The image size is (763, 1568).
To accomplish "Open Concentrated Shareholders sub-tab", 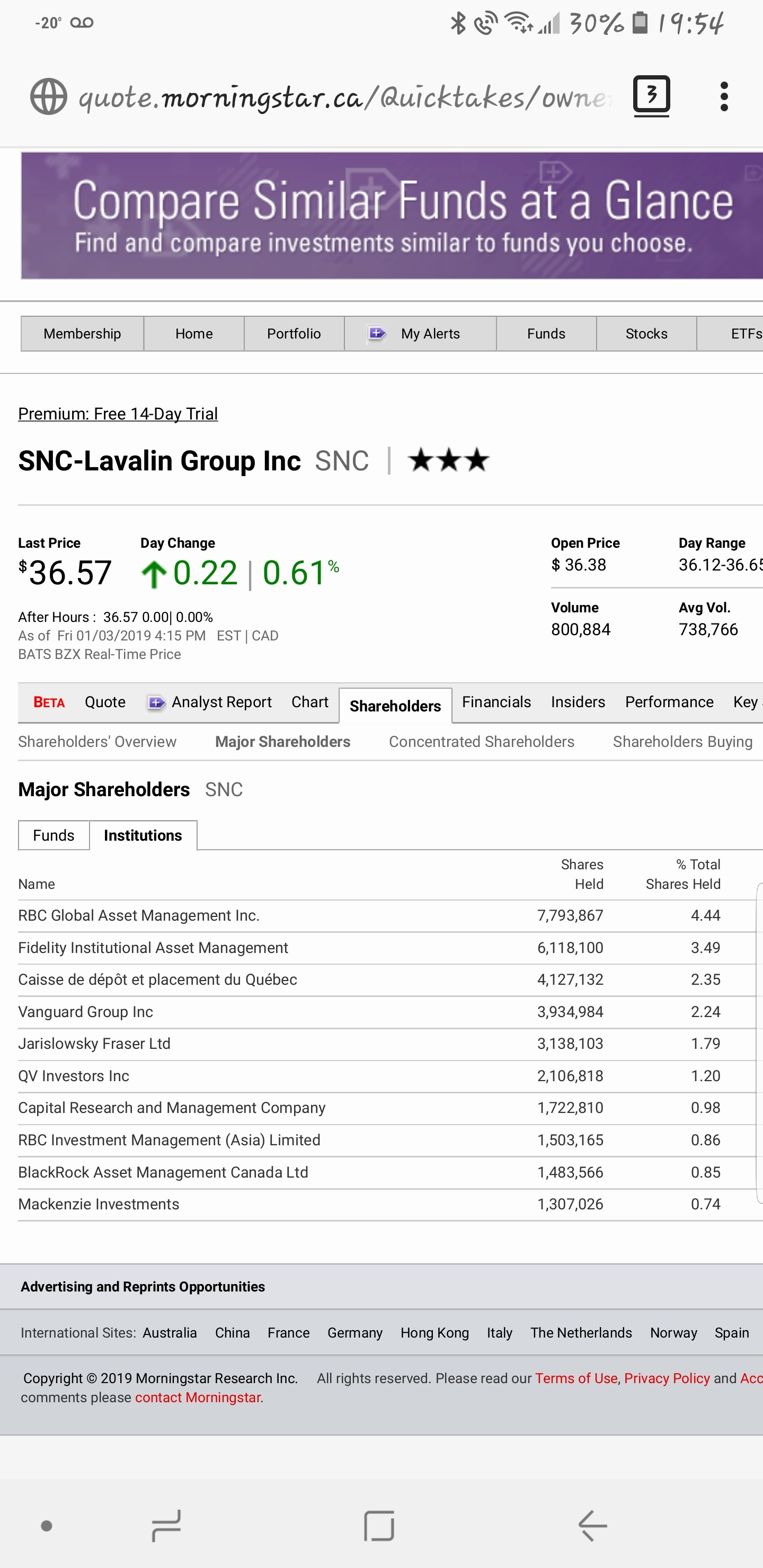I will [x=482, y=742].
